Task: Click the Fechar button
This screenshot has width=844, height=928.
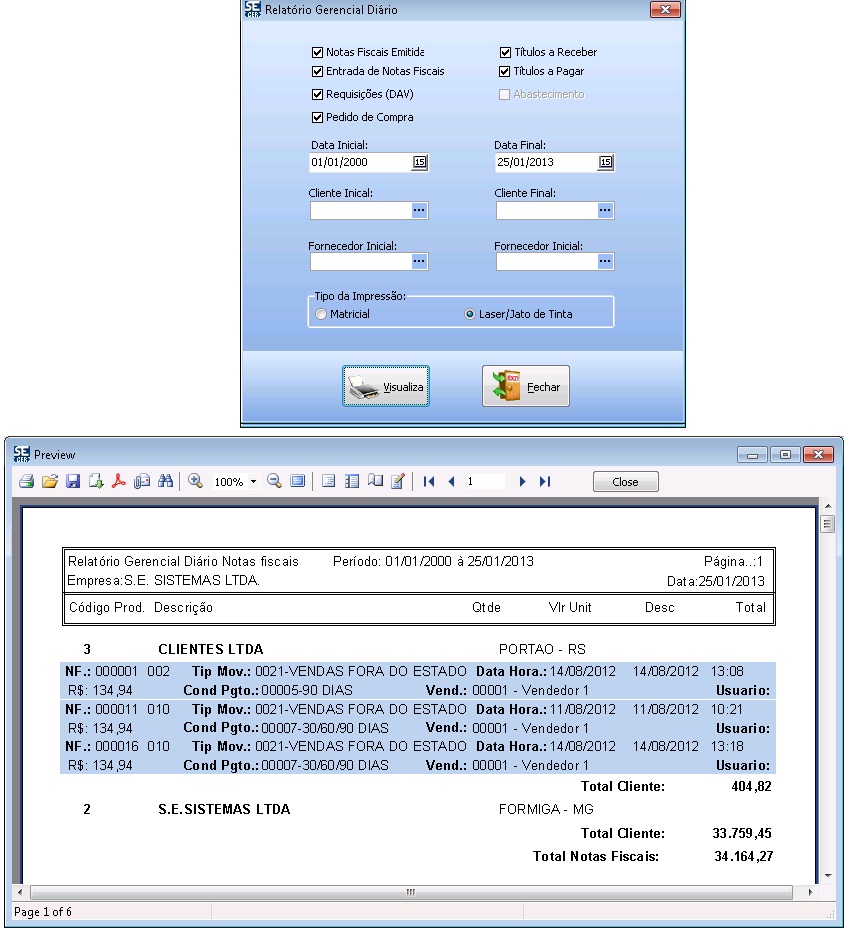Action: pyautogui.click(x=526, y=386)
